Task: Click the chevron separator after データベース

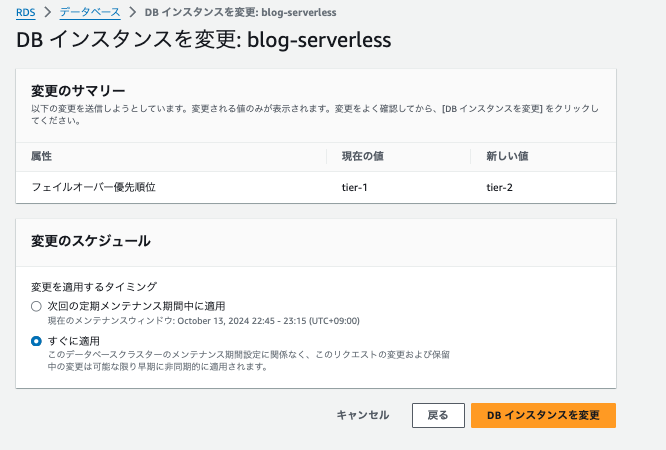Action: 133,12
